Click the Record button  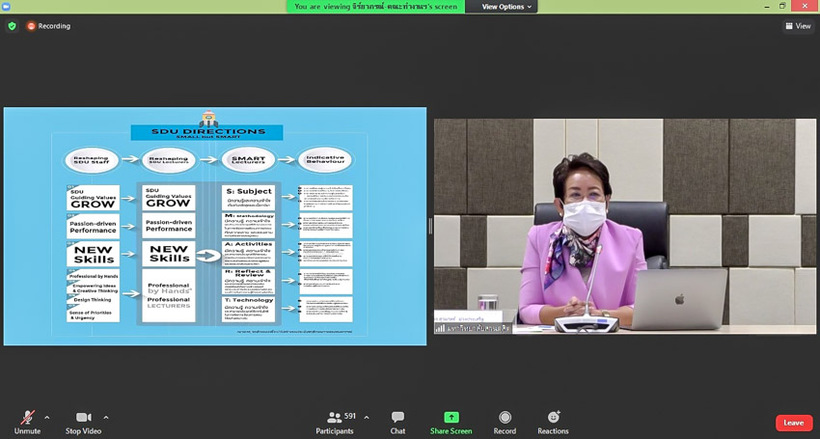(x=505, y=423)
